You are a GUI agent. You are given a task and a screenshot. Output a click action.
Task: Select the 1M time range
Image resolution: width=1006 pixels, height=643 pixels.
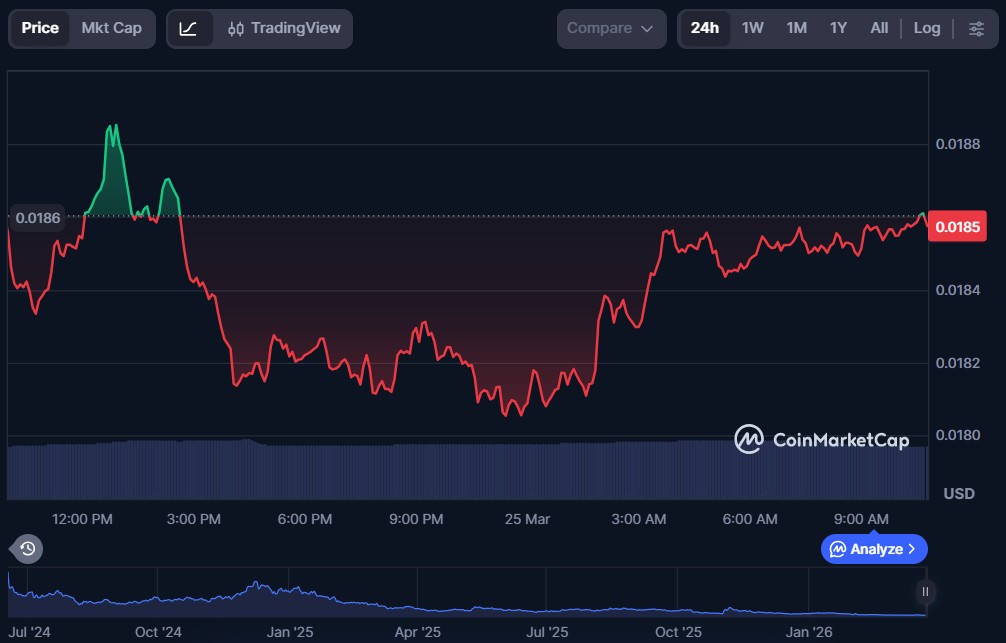coord(796,28)
